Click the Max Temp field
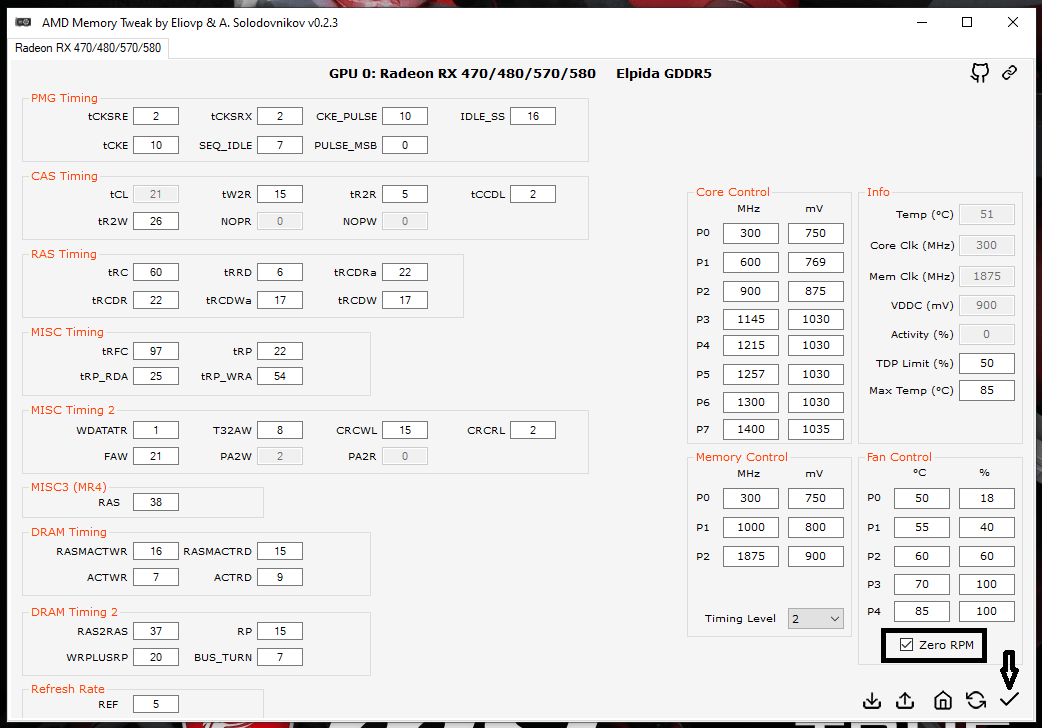 pyautogui.click(x=987, y=390)
